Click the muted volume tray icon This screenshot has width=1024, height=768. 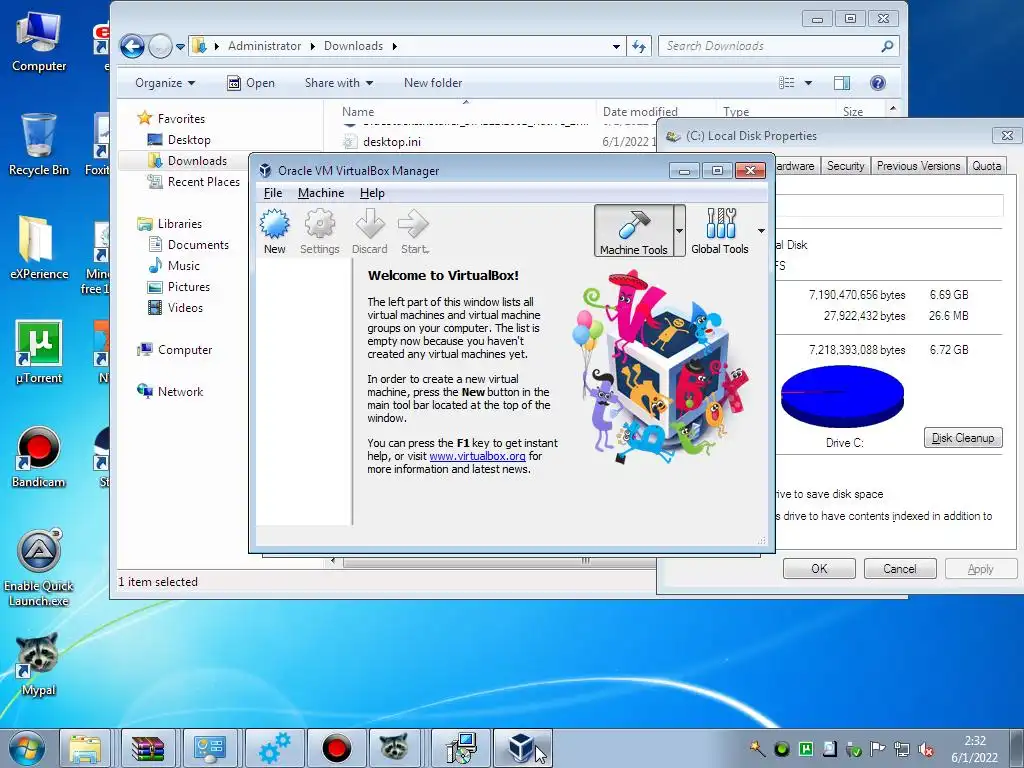click(925, 749)
